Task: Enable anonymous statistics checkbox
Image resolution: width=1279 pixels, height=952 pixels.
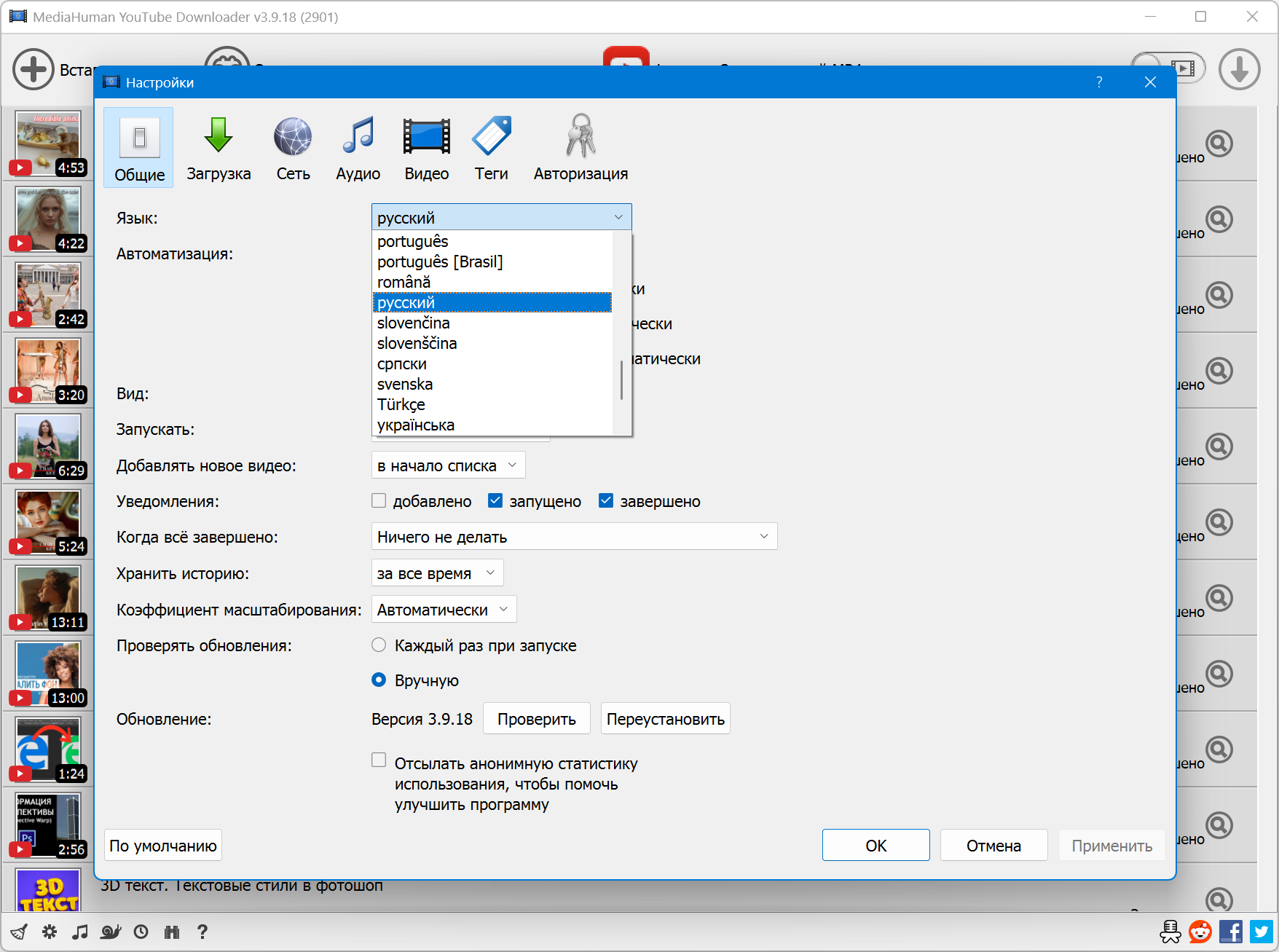Action: pos(379,760)
